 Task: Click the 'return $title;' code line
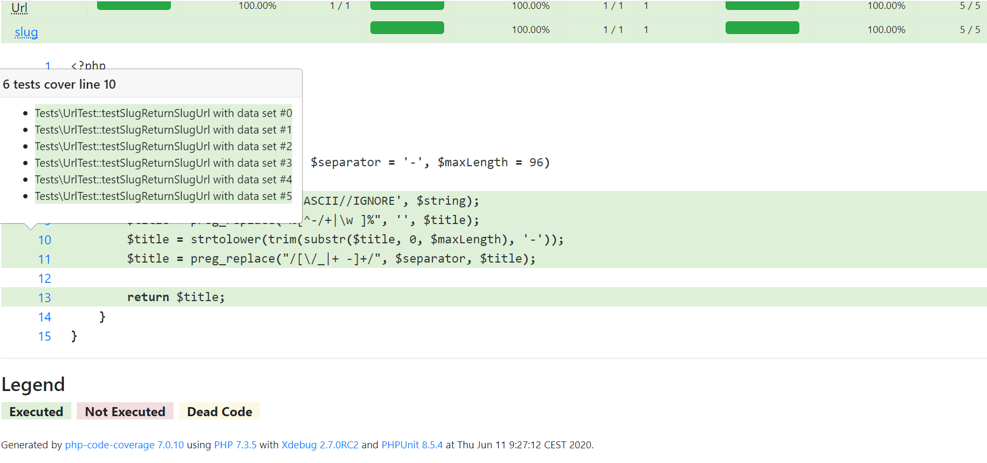176,298
